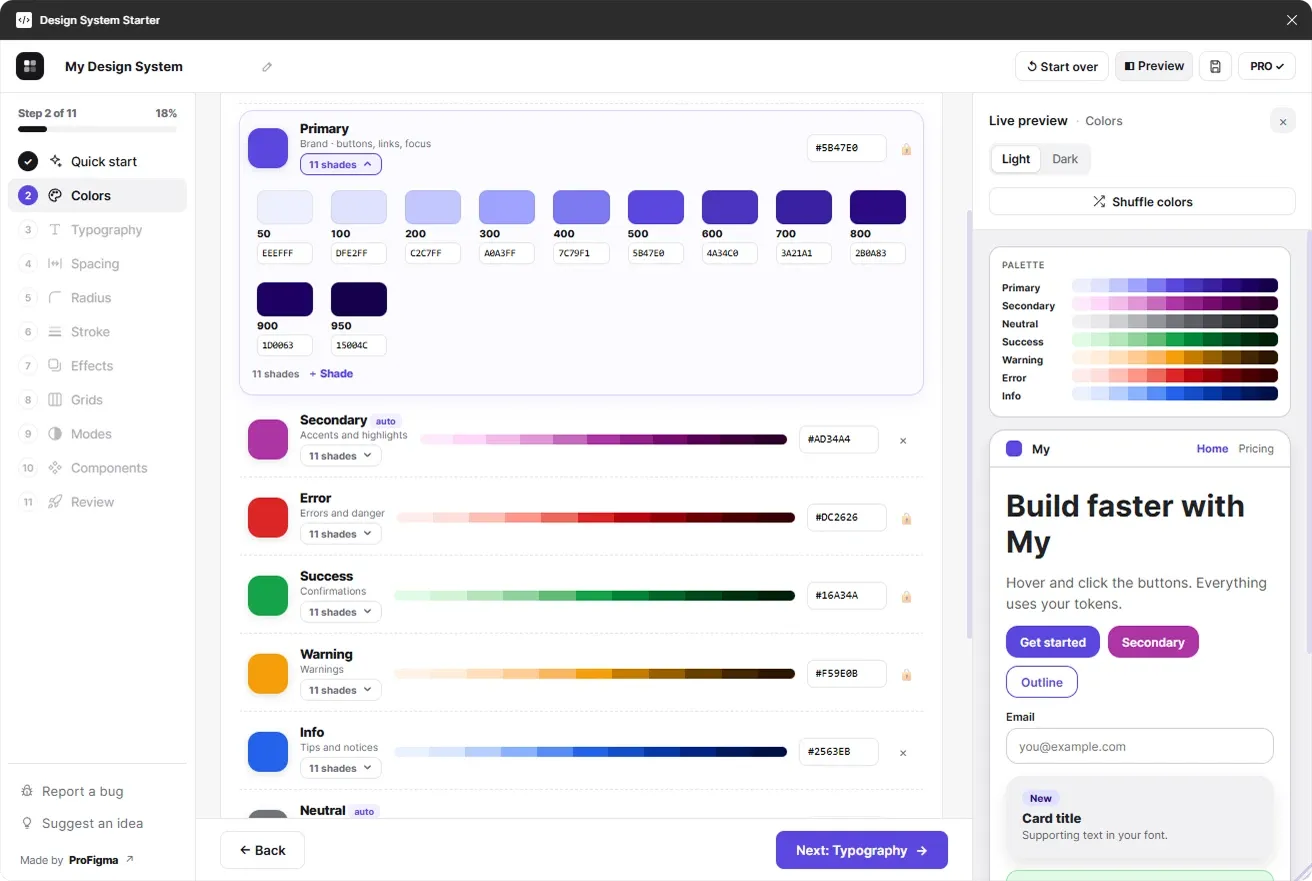Click the Modes half-circle icon in the sidebar
1312x881 pixels.
[55, 434]
